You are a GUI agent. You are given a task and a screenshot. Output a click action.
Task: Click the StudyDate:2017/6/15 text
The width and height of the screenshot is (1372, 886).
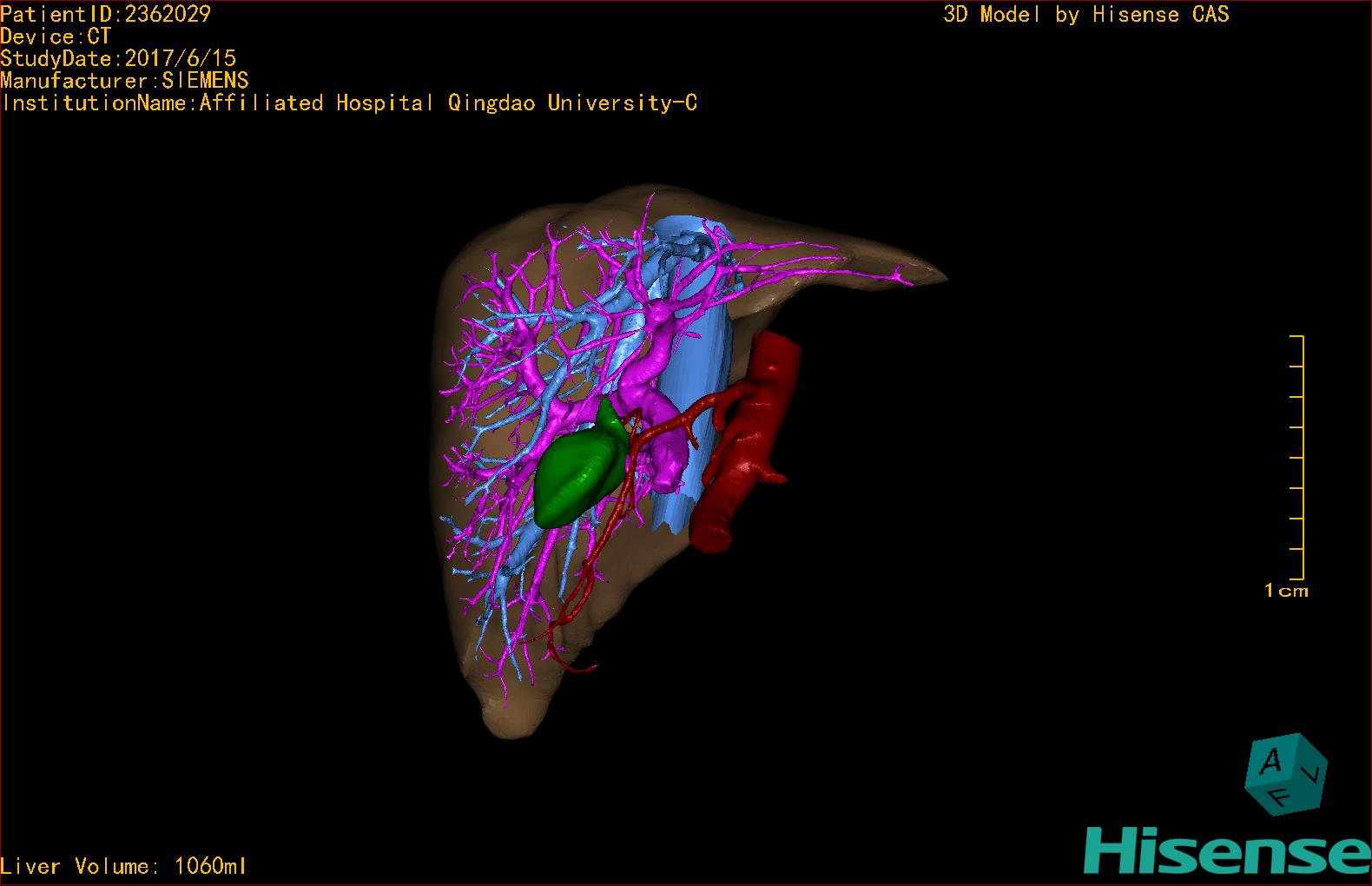pyautogui.click(x=118, y=58)
